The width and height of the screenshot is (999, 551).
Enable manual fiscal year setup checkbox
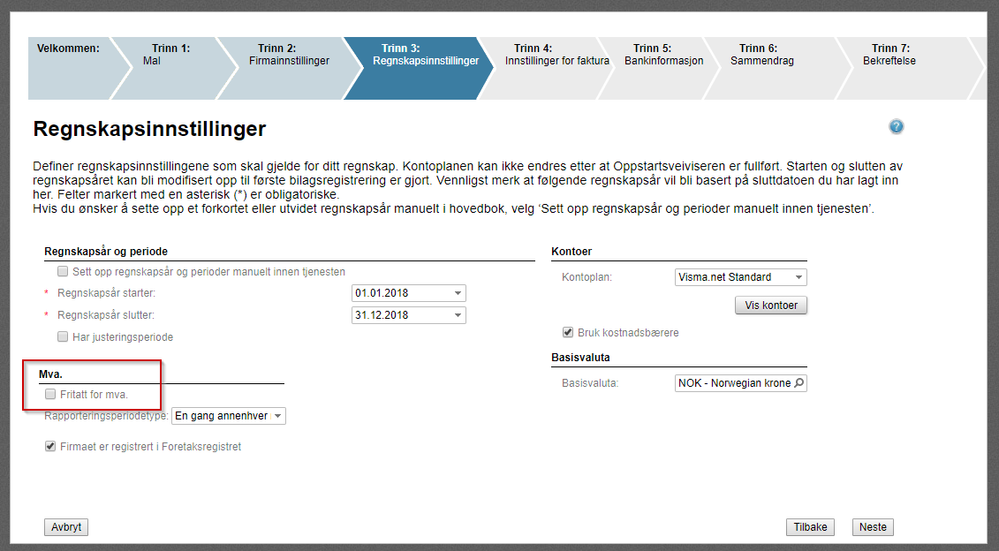[62, 271]
